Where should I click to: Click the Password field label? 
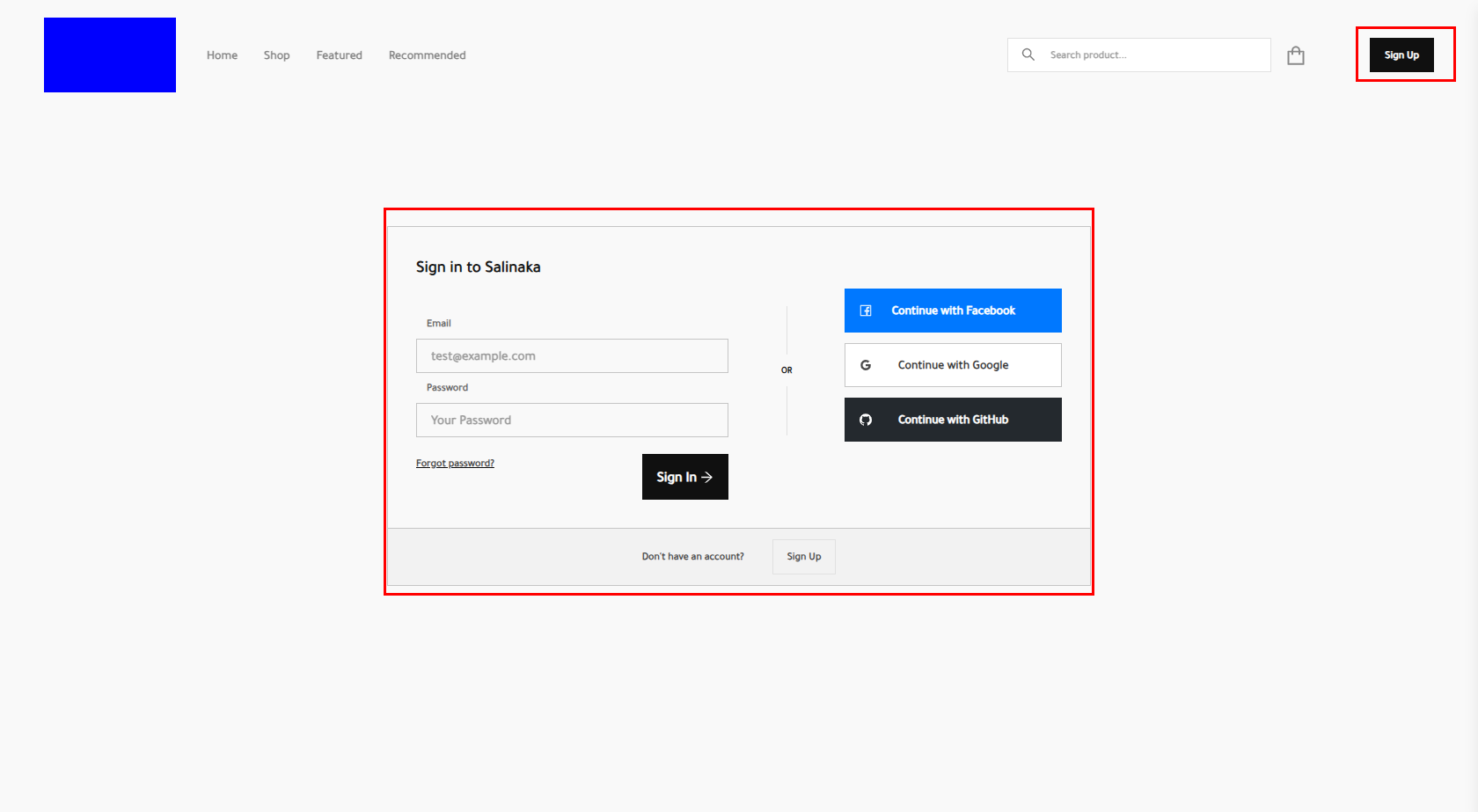coord(447,388)
